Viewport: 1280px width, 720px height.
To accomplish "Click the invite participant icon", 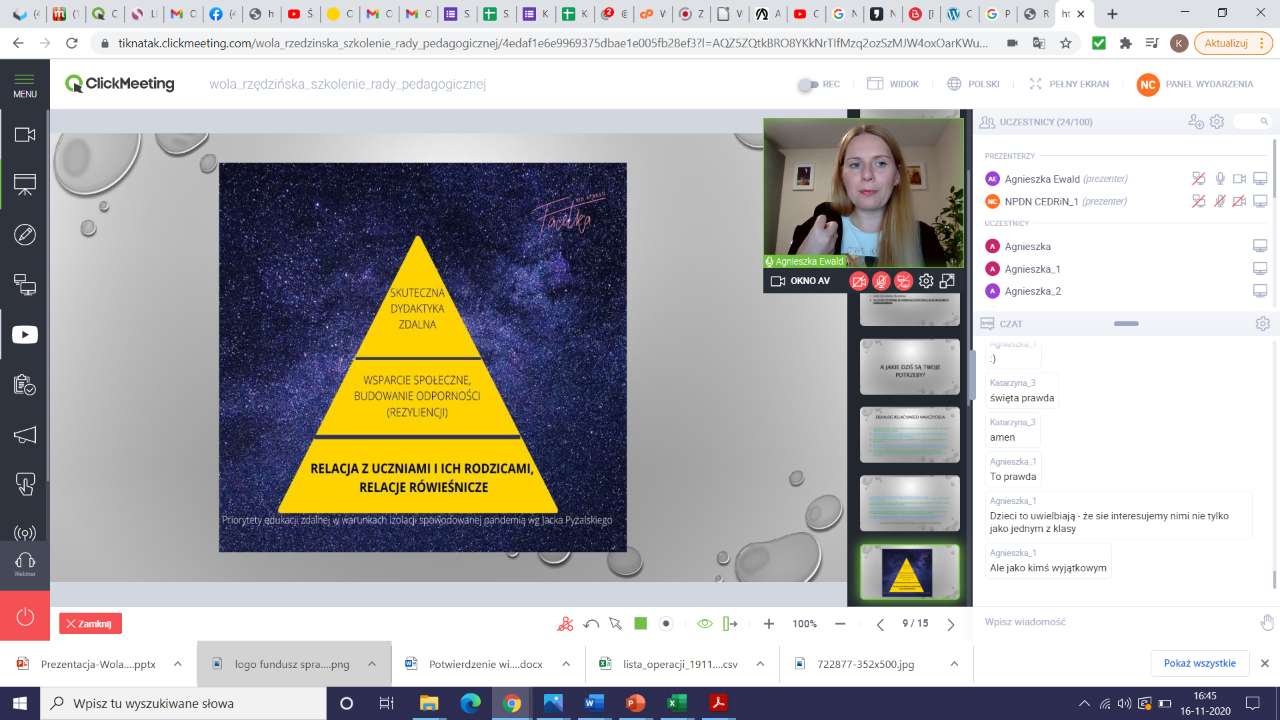I will (x=1195, y=122).
